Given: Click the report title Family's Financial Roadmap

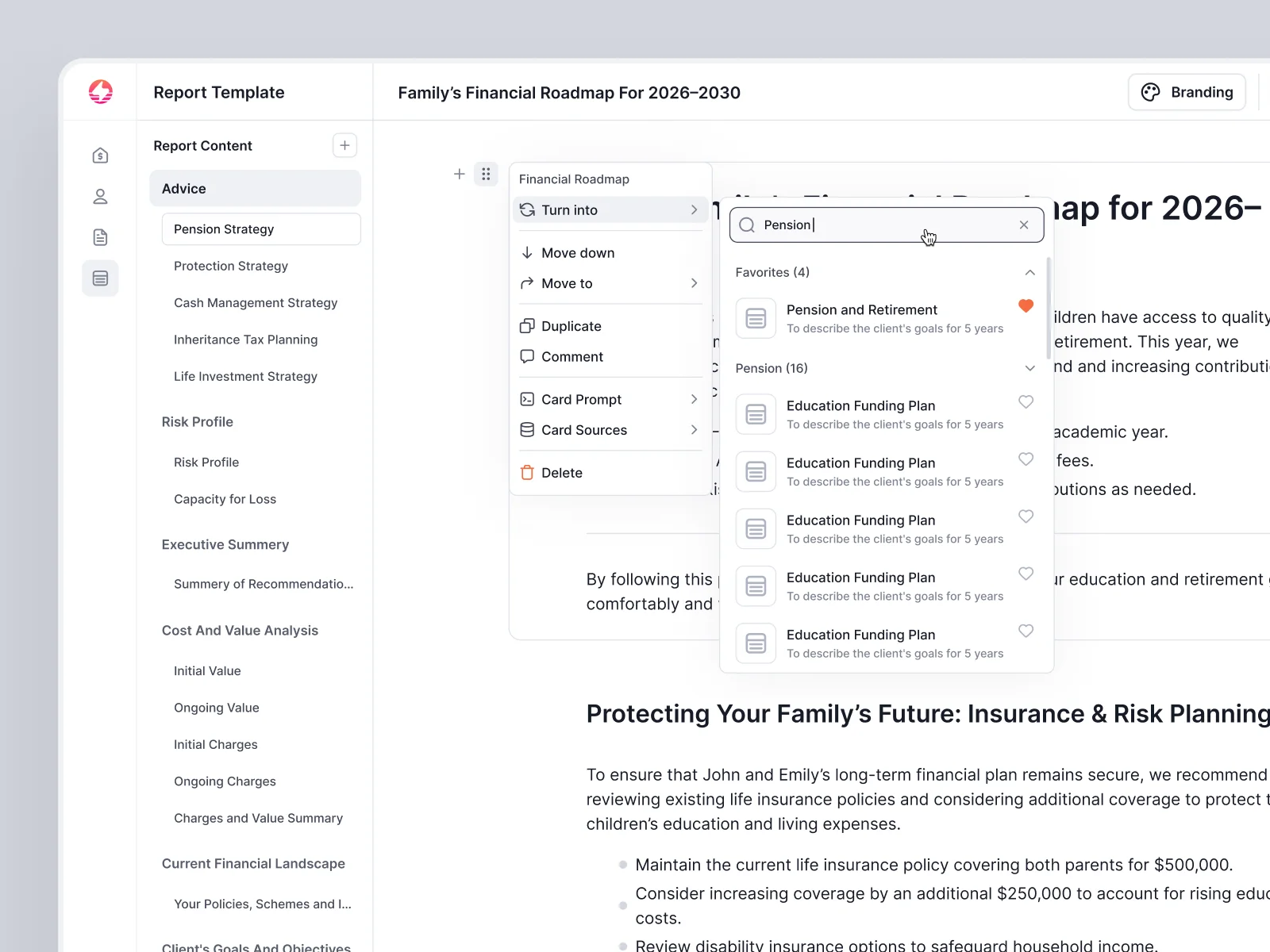Looking at the screenshot, I should [569, 93].
